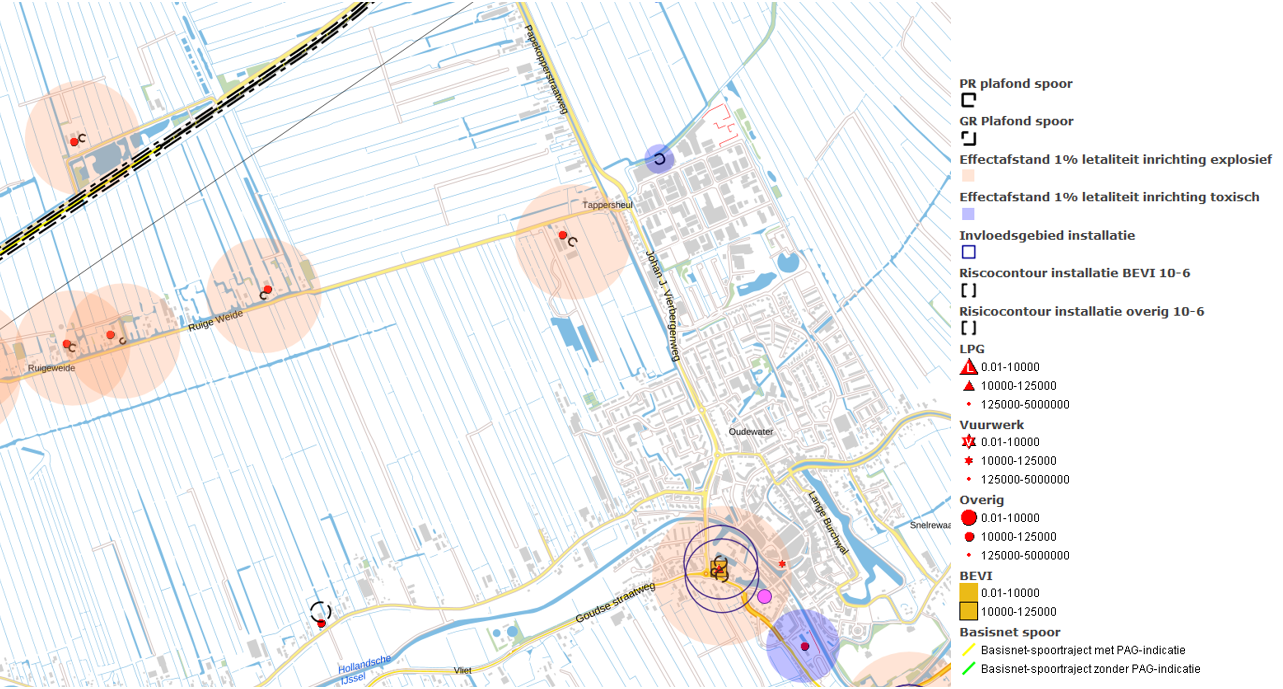Click the BEVI legend heading
1283x689 pixels.
976,576
